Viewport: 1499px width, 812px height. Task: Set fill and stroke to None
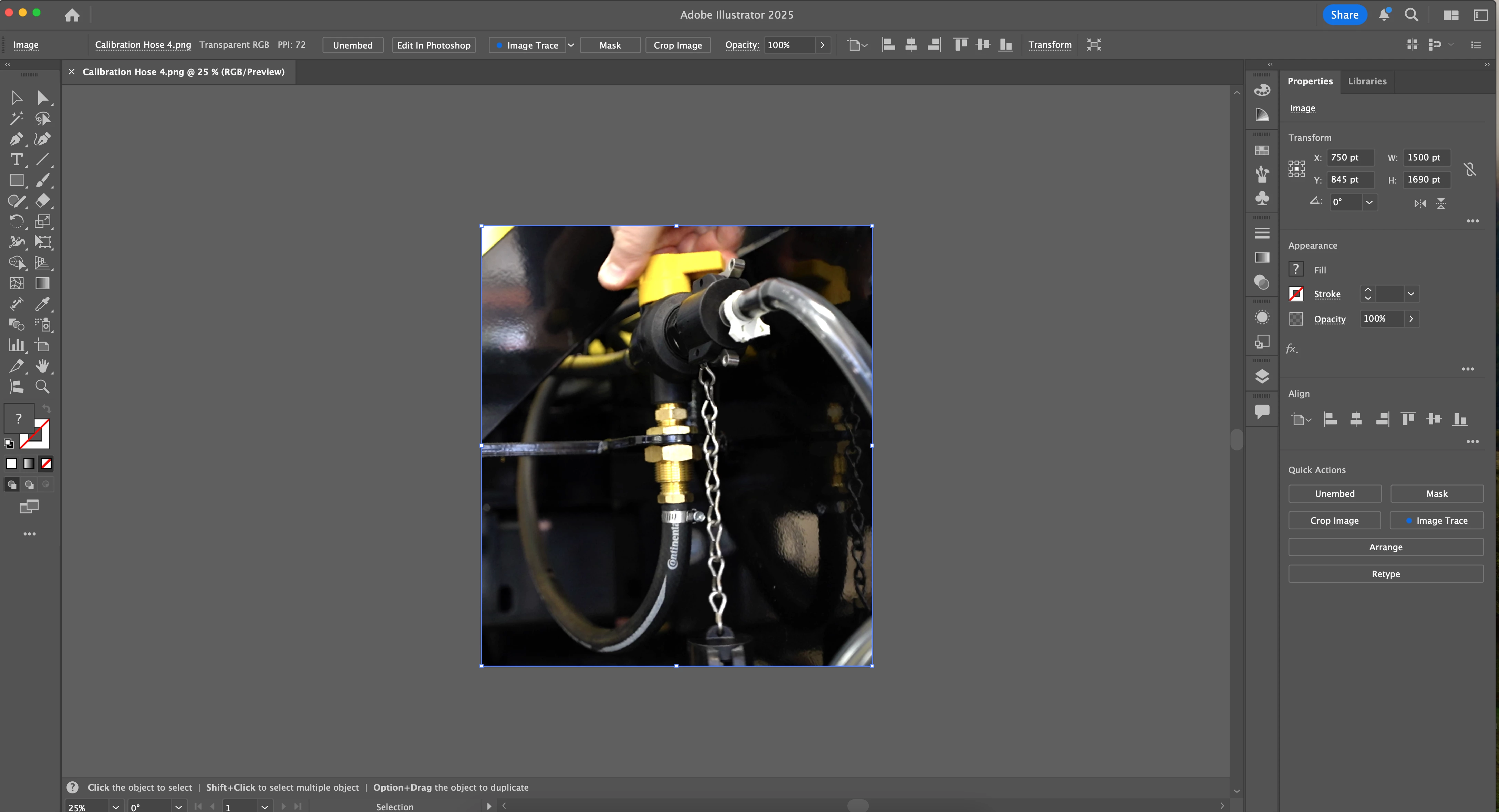46,464
